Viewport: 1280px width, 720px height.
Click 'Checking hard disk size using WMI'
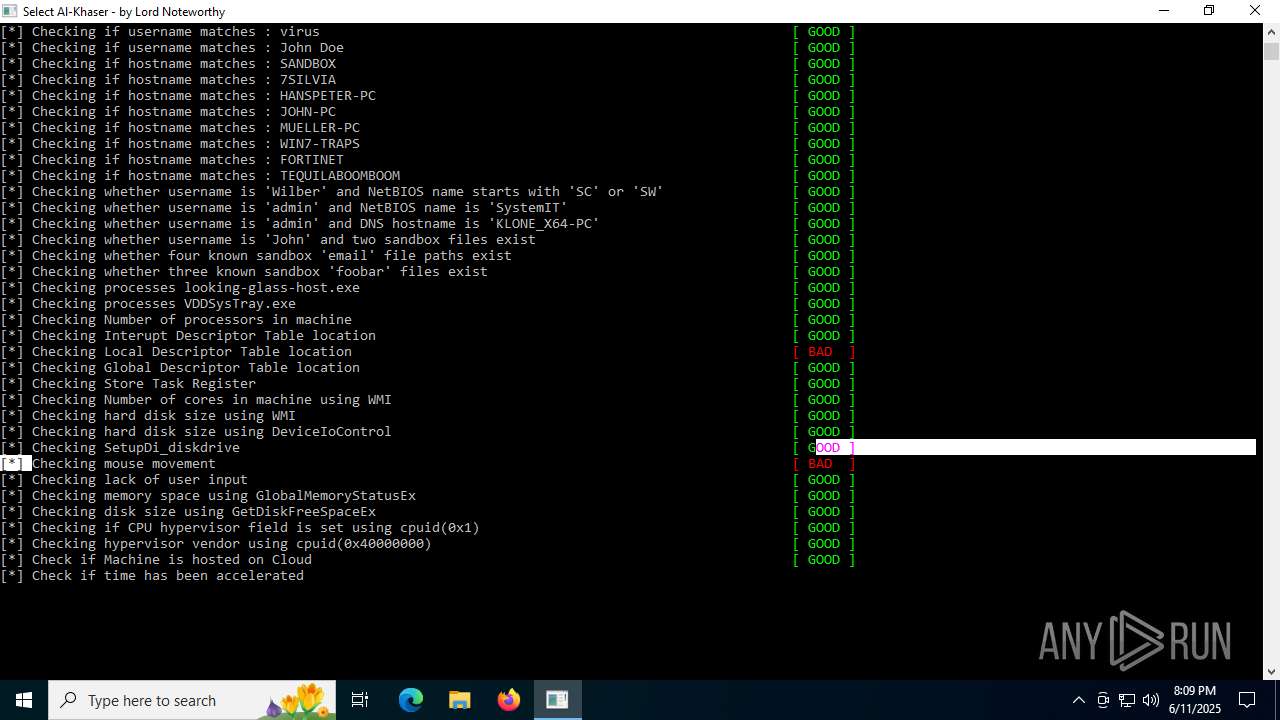164,415
